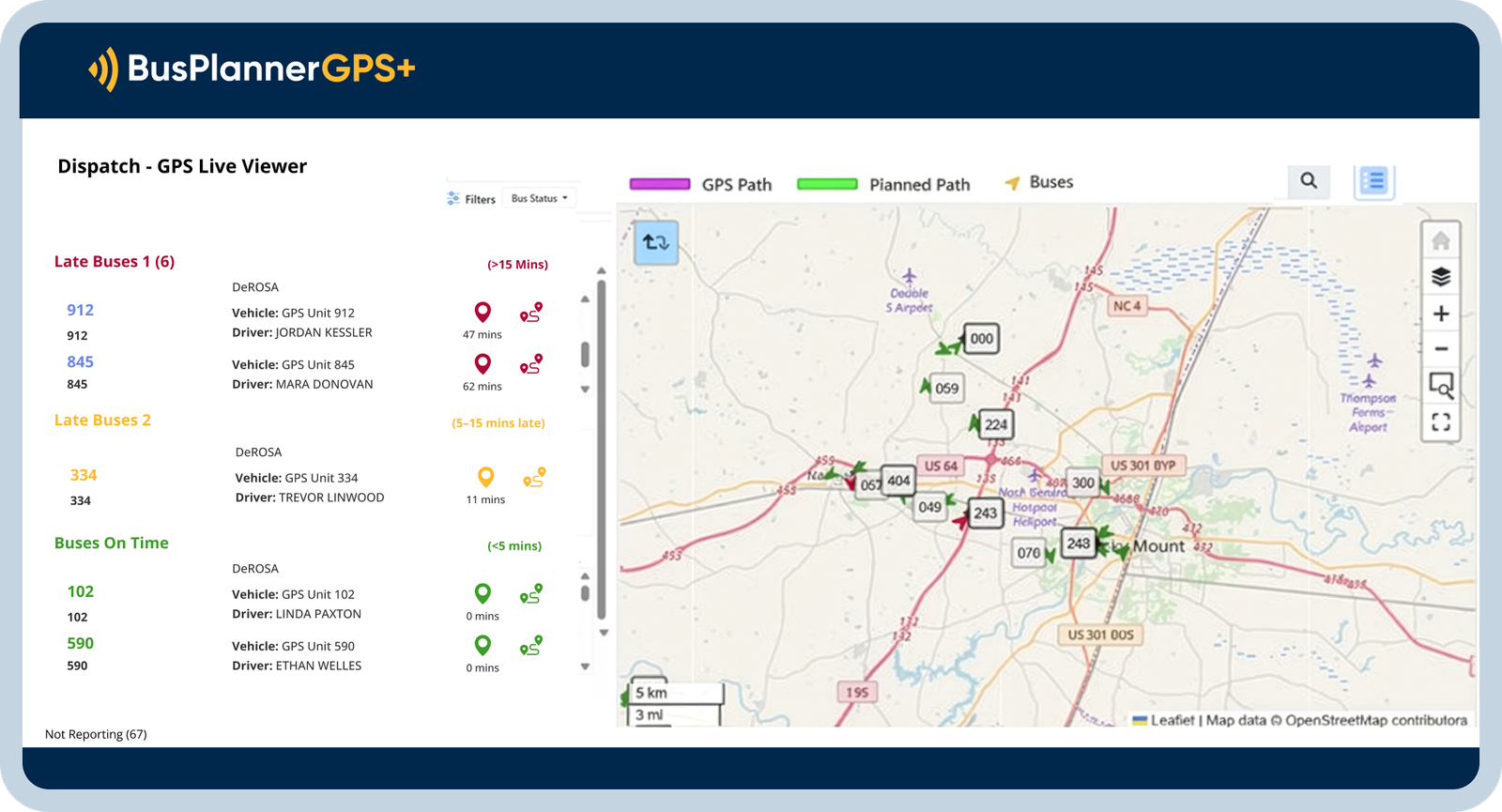View route path for bus 845
Viewport: 1502px width, 812px height.
(531, 364)
